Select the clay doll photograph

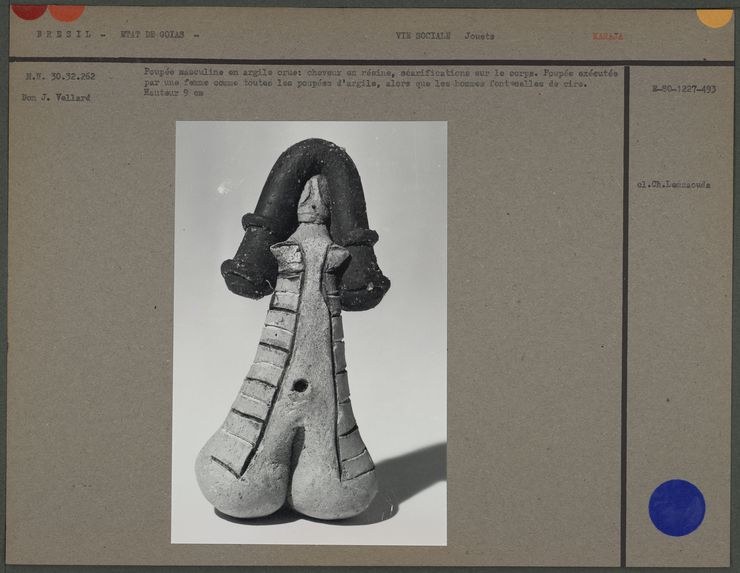click(x=310, y=332)
